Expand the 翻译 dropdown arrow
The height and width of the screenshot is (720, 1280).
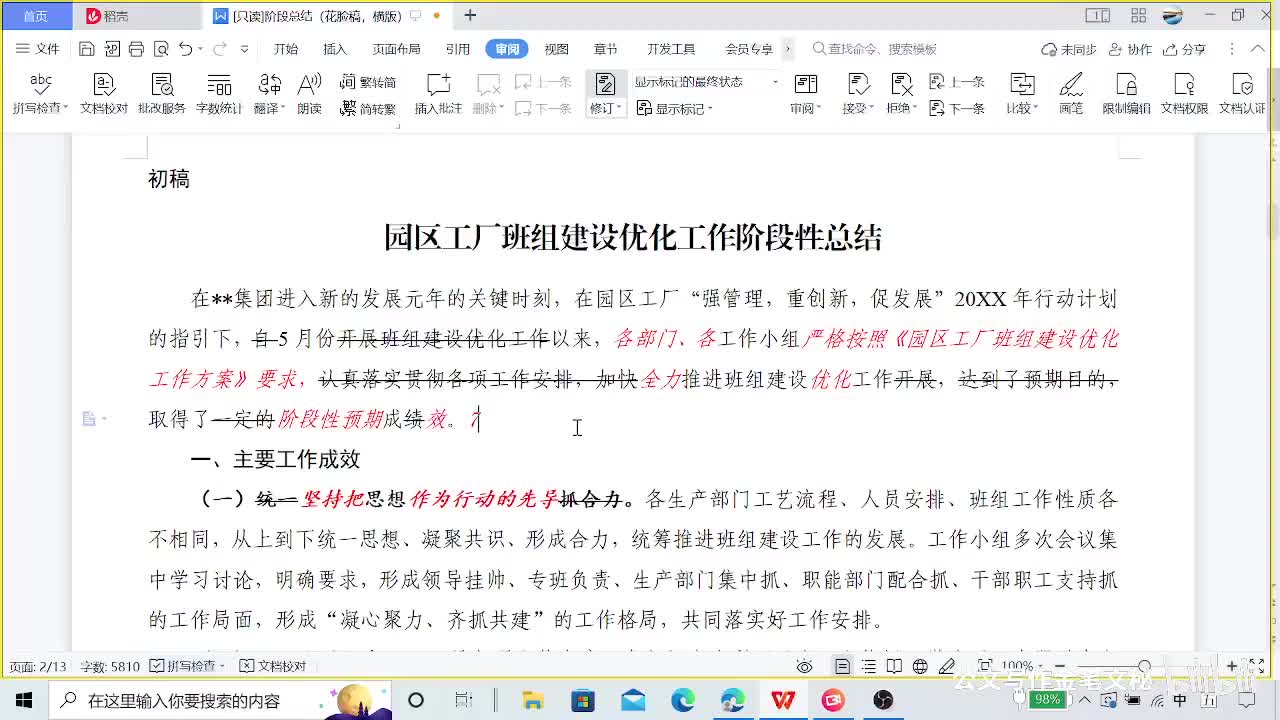[x=283, y=109]
